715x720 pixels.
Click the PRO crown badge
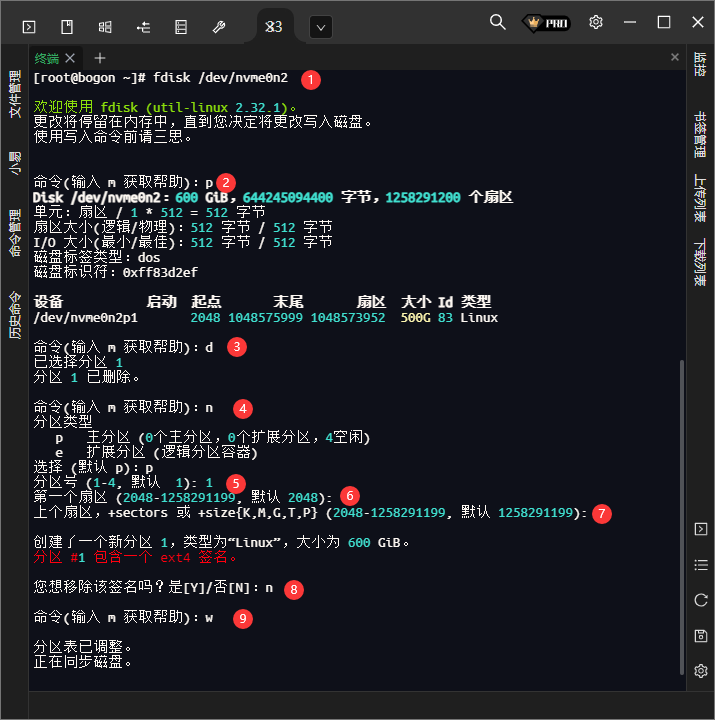pyautogui.click(x=546, y=22)
